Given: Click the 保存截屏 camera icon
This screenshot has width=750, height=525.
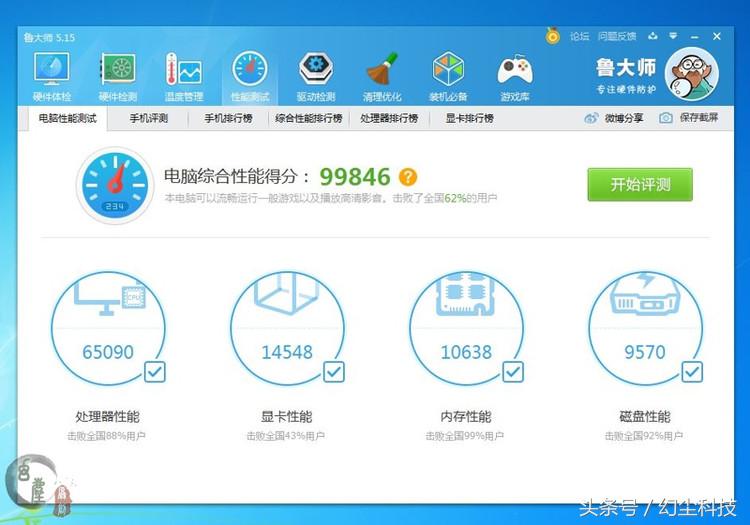Looking at the screenshot, I should coord(665,118).
